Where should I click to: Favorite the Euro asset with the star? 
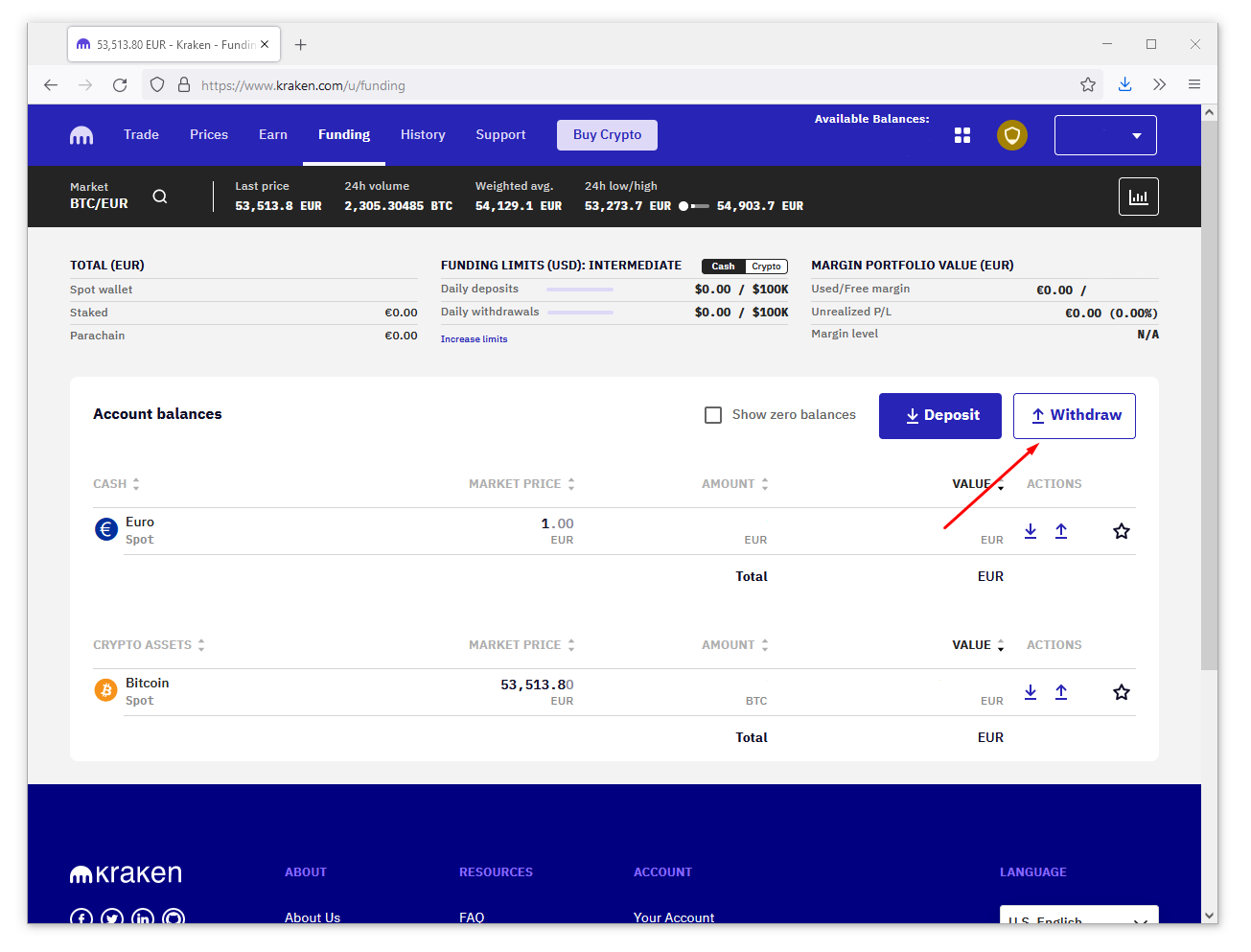point(1122,531)
